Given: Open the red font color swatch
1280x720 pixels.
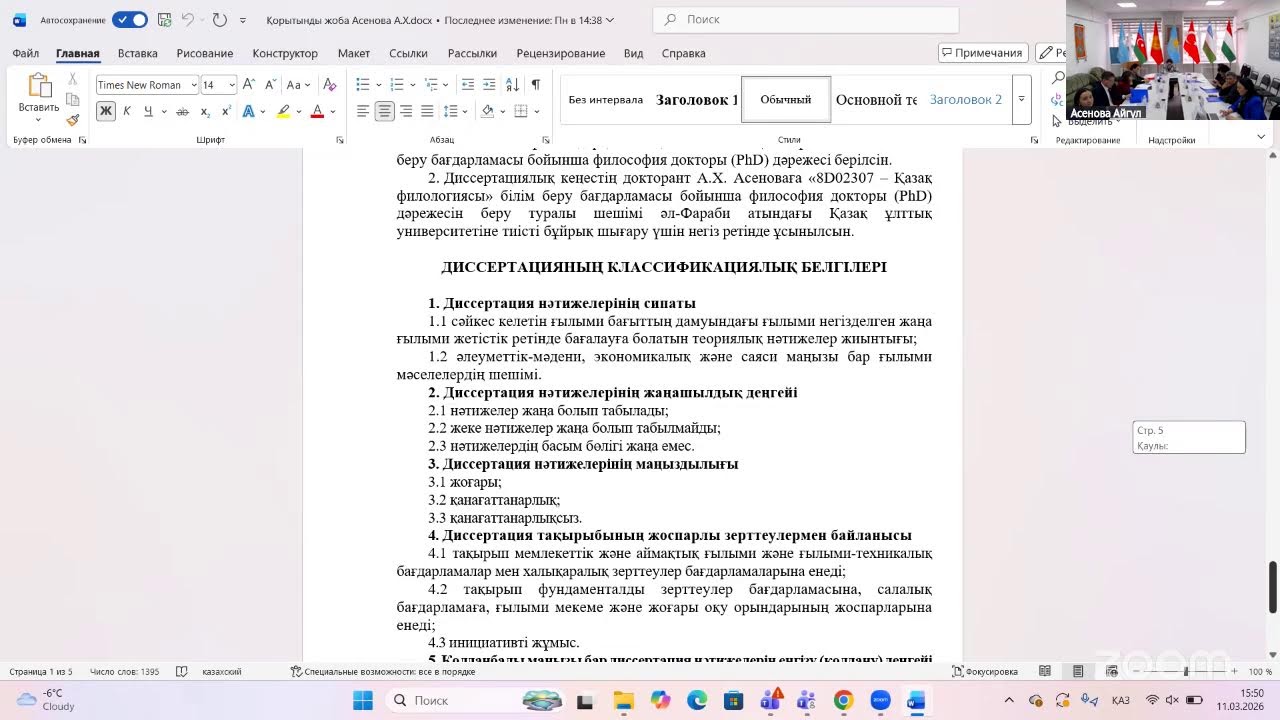Looking at the screenshot, I should point(317,111).
